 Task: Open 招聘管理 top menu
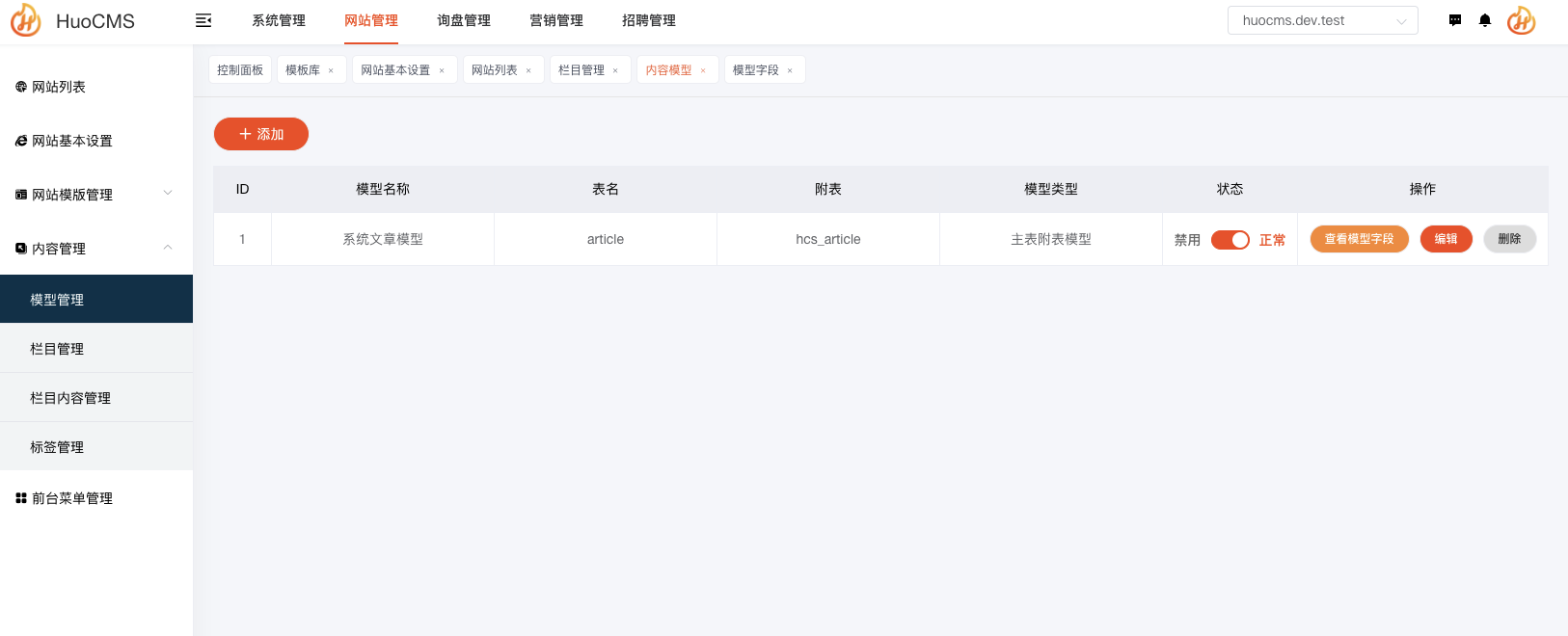click(x=649, y=20)
